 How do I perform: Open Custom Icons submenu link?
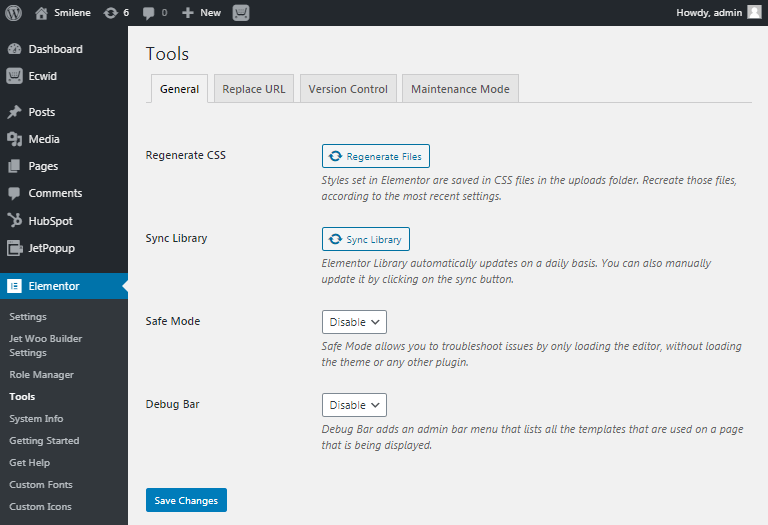coord(40,506)
